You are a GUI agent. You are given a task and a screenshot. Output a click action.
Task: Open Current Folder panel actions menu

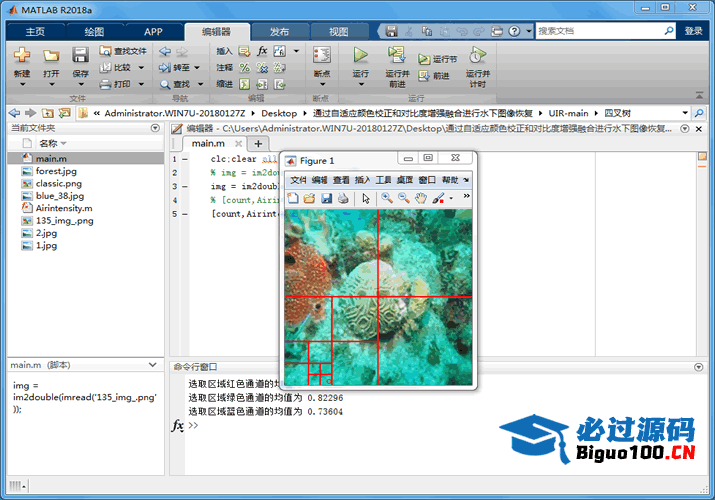coord(155,128)
